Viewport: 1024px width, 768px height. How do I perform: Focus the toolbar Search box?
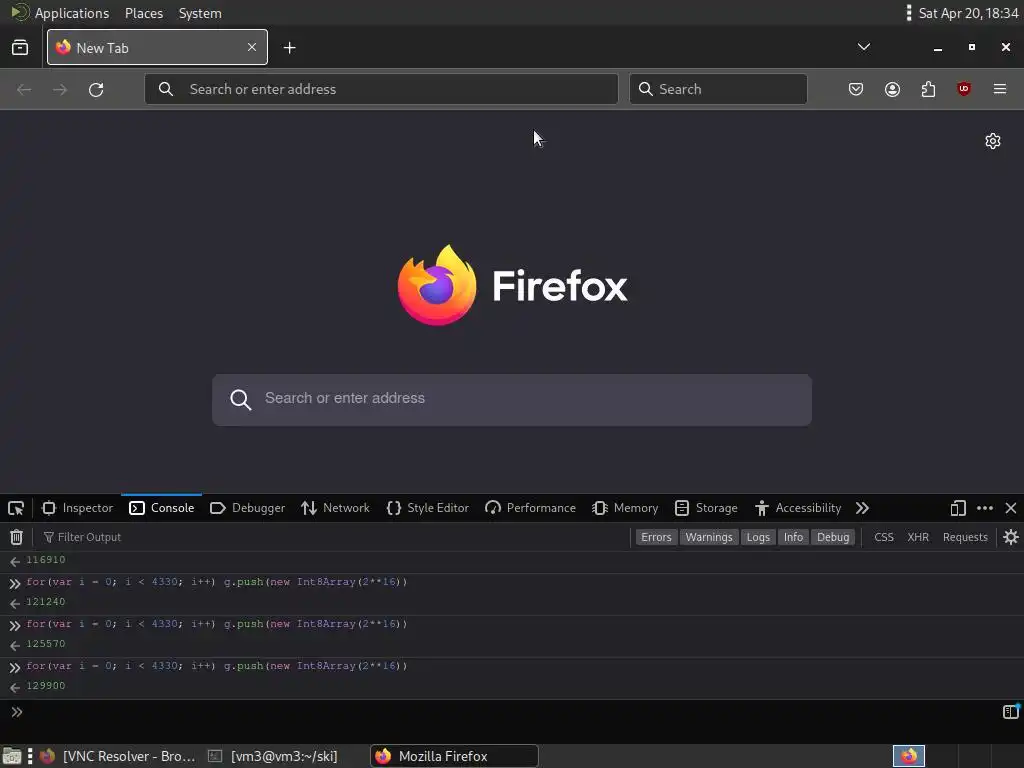click(718, 89)
